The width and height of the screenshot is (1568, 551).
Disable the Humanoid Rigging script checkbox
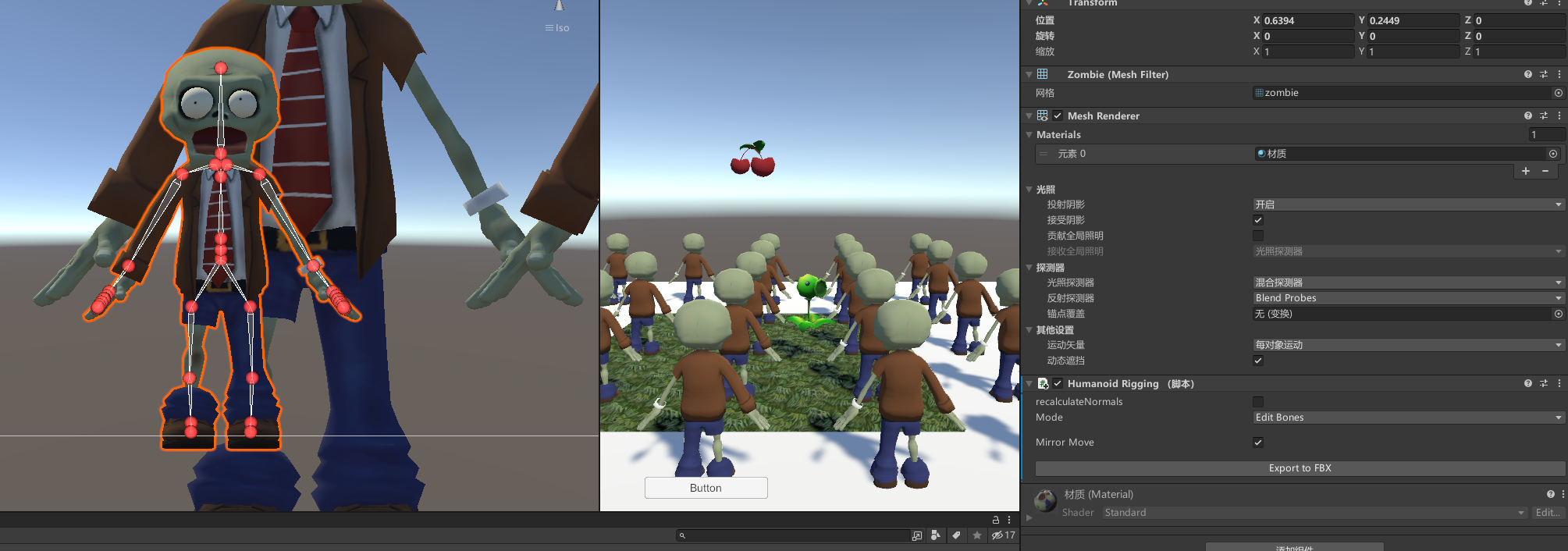pos(1058,383)
